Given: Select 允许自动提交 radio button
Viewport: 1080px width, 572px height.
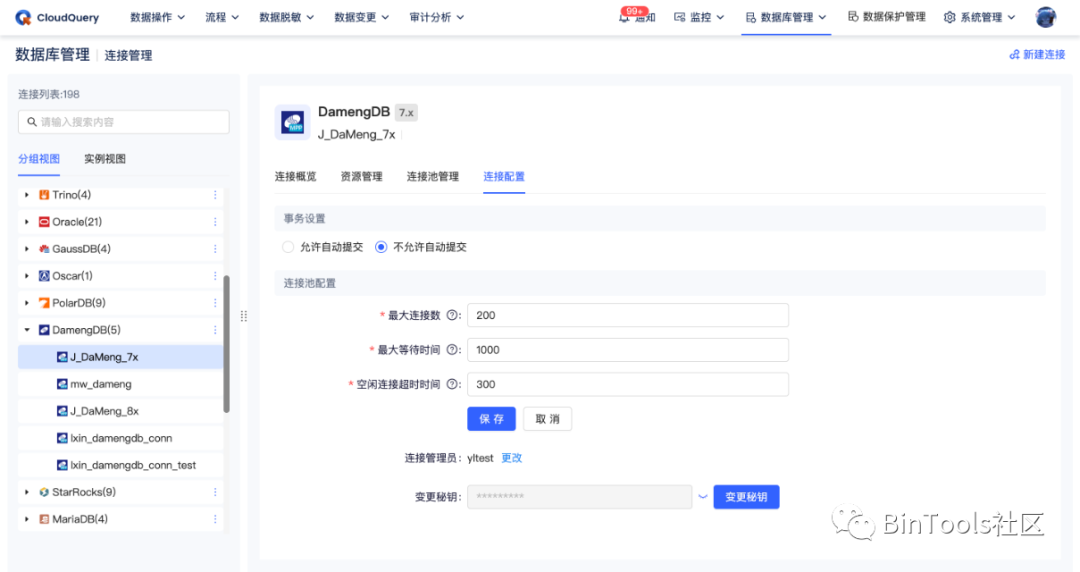Looking at the screenshot, I should coord(288,247).
